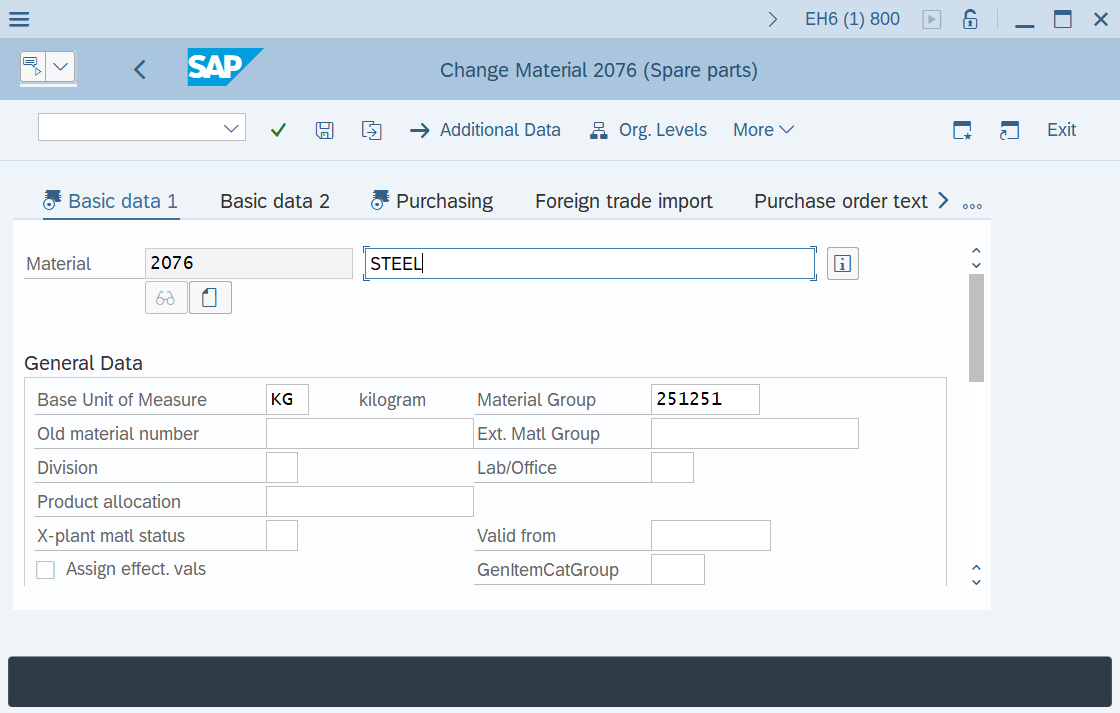Open the transaction command field dropdown
Viewport: 1120px width, 713px height.
(x=232, y=127)
